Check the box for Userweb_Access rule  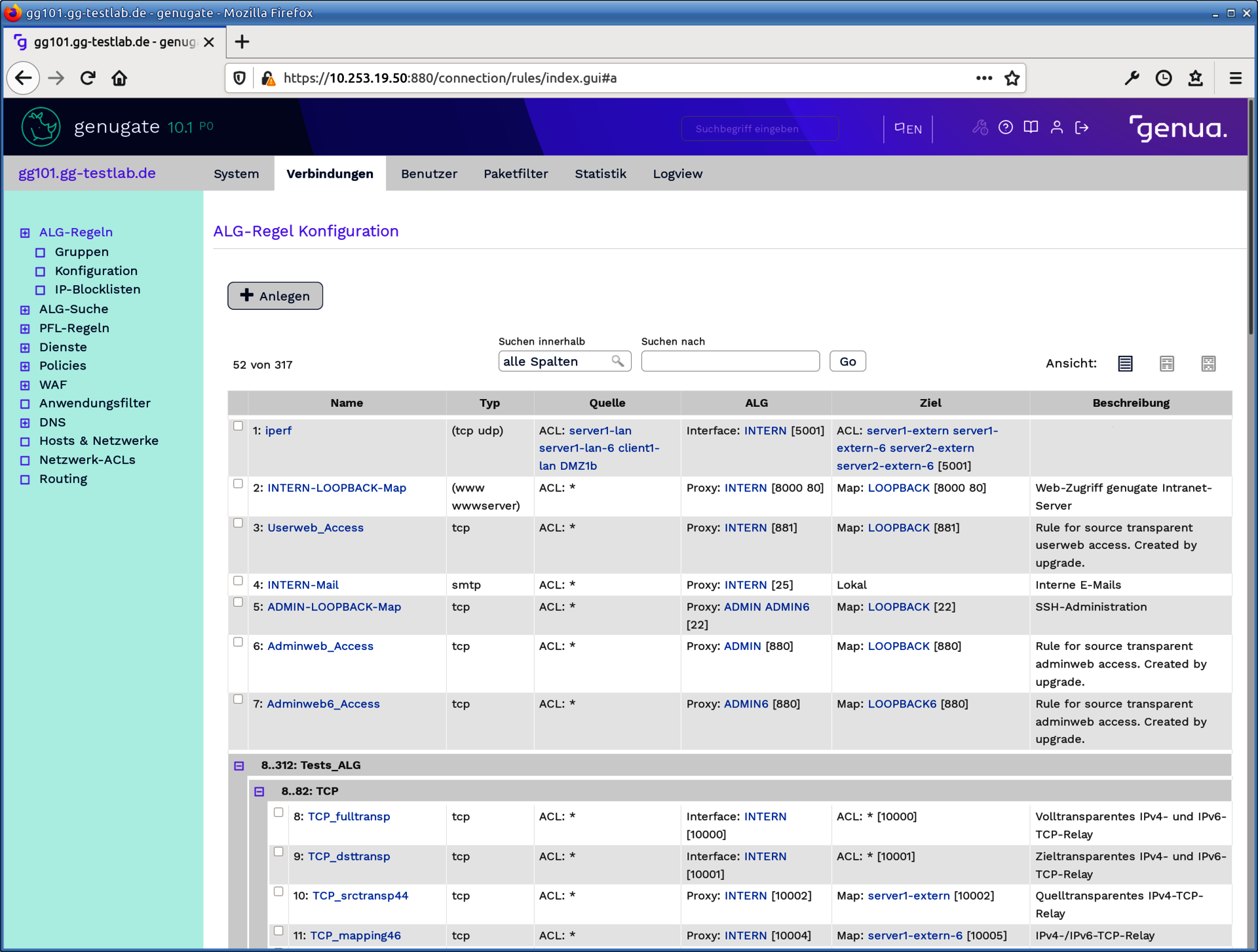[x=238, y=523]
